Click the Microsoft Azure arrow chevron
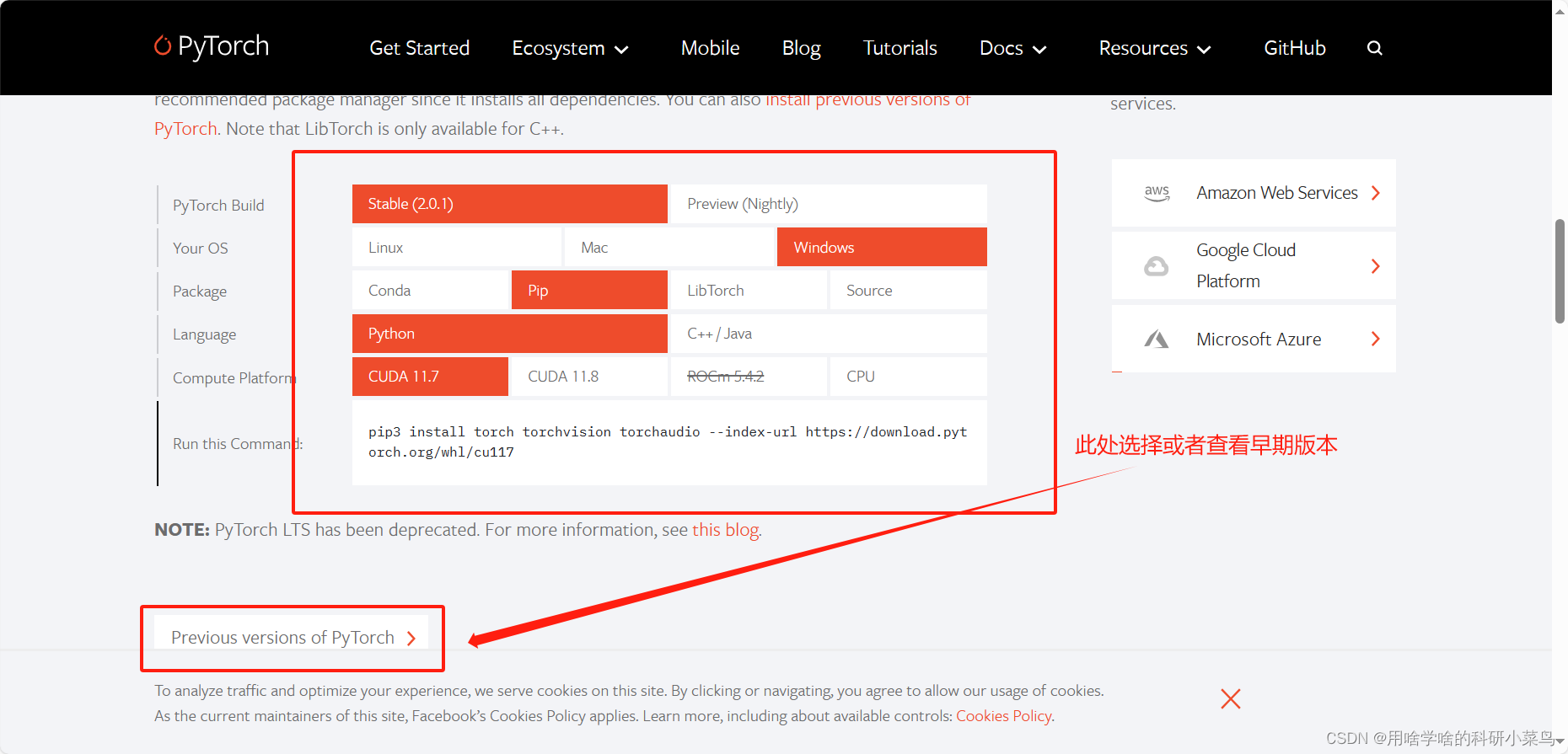 [1376, 339]
